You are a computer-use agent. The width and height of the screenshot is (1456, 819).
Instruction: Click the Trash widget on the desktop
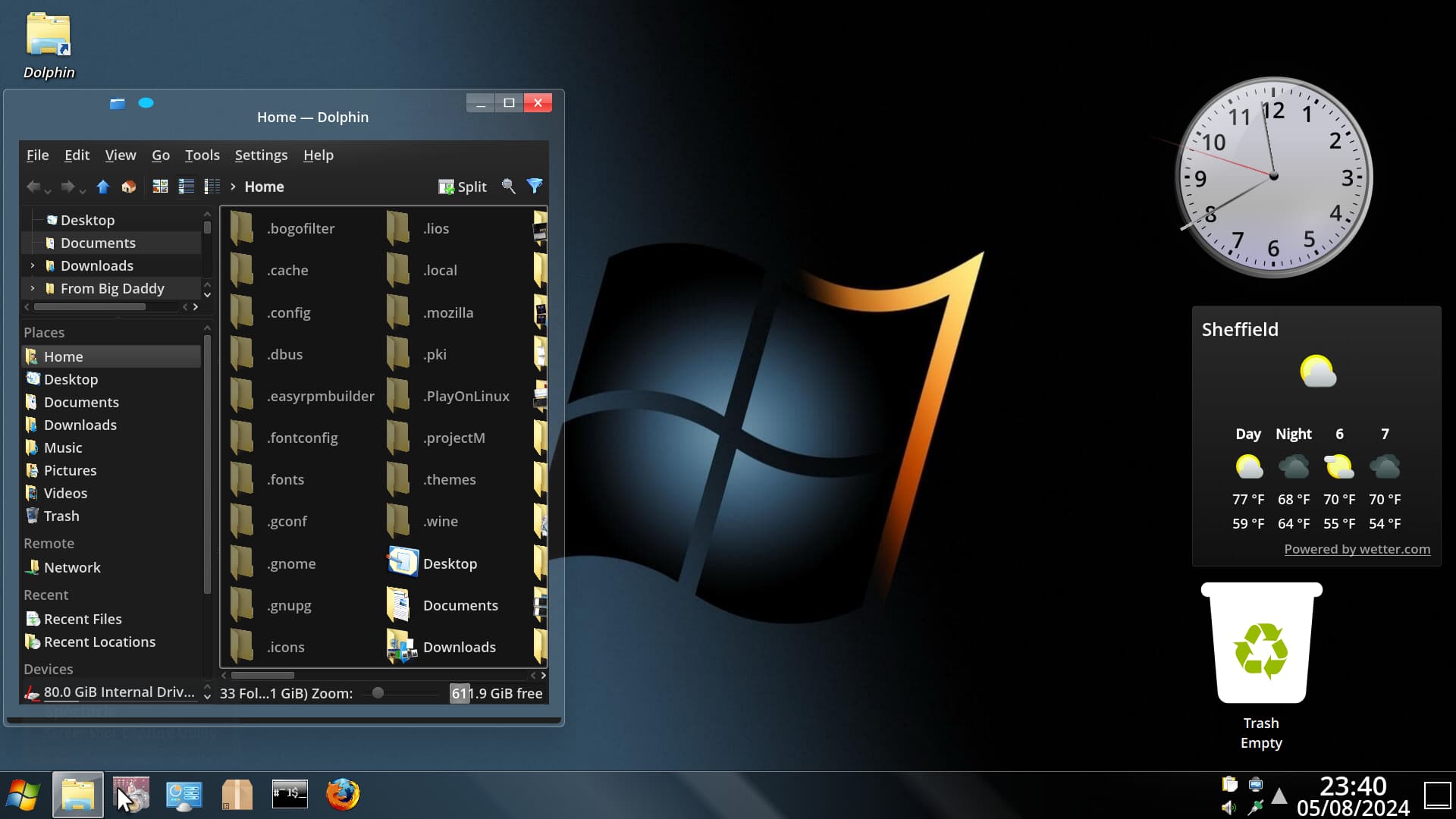(x=1261, y=643)
